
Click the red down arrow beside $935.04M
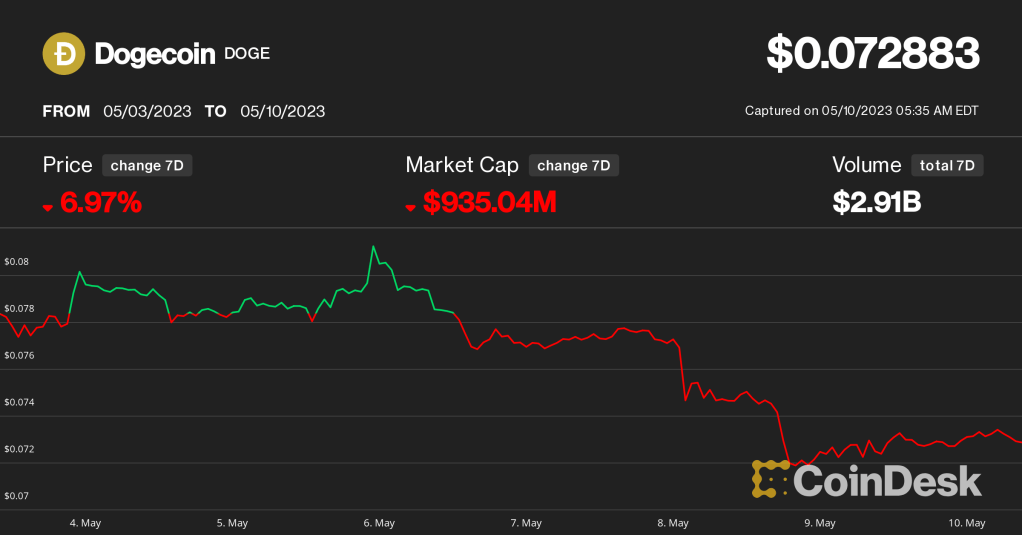pos(410,207)
